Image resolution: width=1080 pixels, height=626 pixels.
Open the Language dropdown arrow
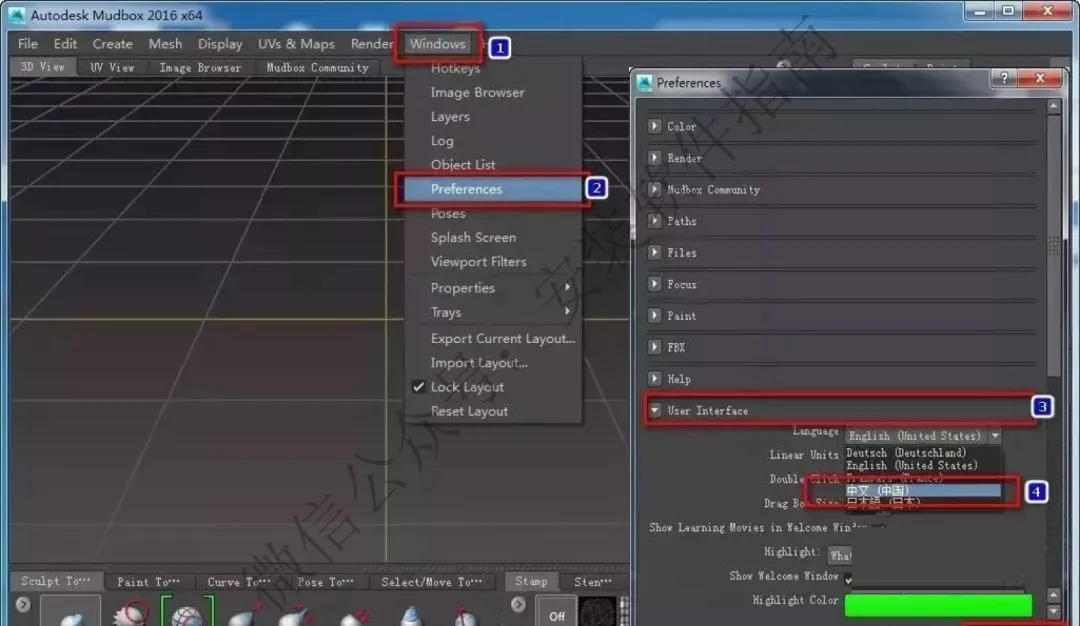coord(995,435)
